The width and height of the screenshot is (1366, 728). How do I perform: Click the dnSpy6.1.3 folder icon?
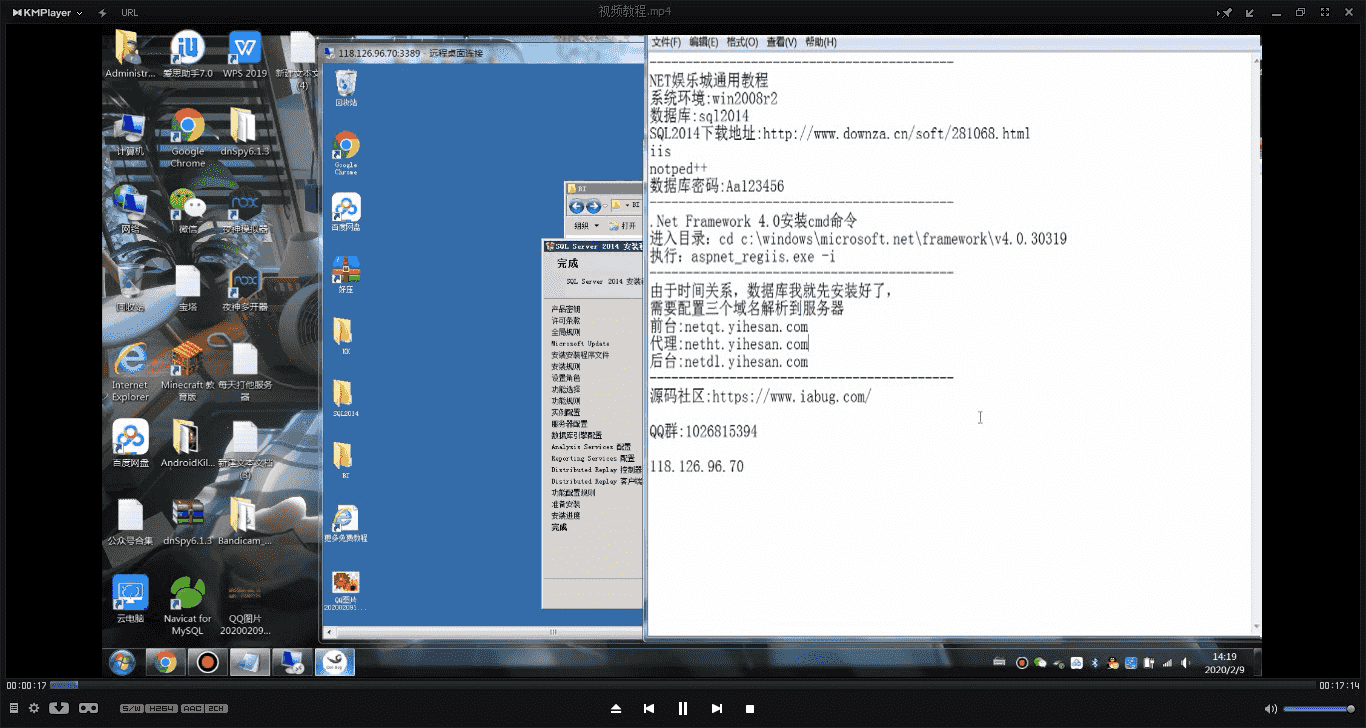click(x=244, y=132)
